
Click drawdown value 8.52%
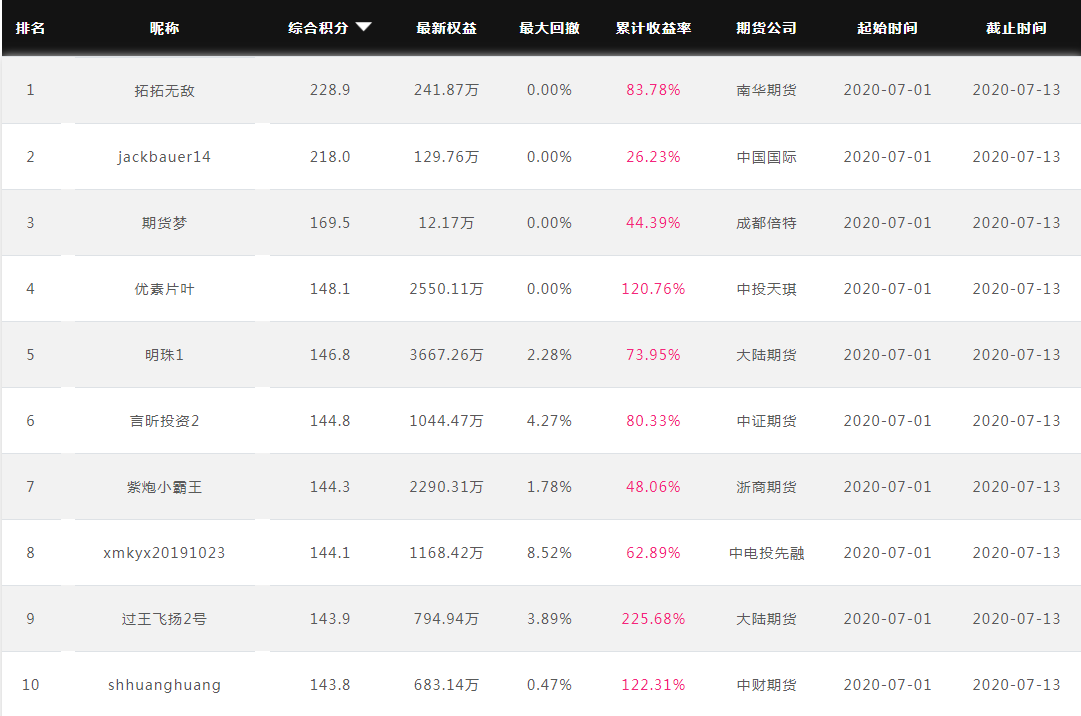click(x=549, y=553)
